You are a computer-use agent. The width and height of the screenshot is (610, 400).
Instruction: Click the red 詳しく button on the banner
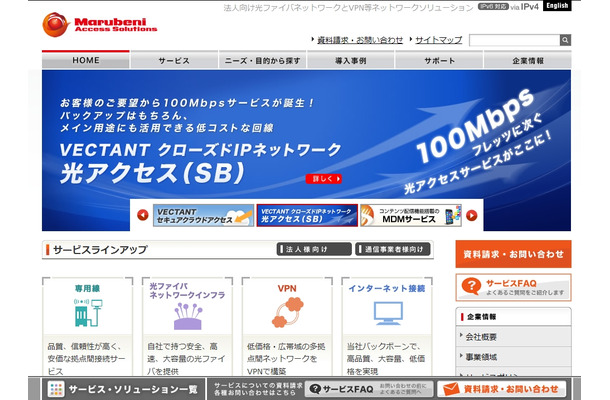tap(324, 179)
